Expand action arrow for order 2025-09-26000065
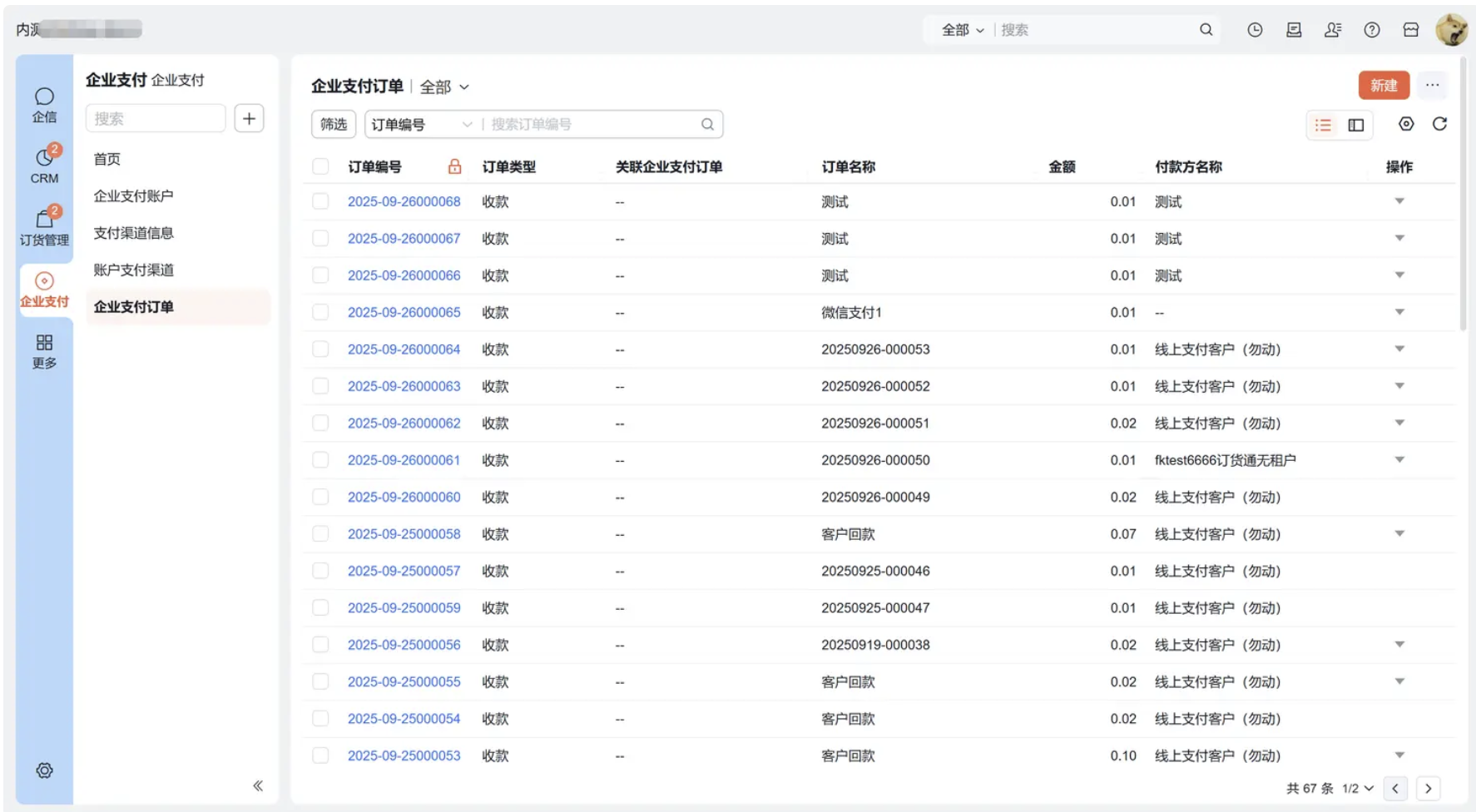 click(1399, 312)
